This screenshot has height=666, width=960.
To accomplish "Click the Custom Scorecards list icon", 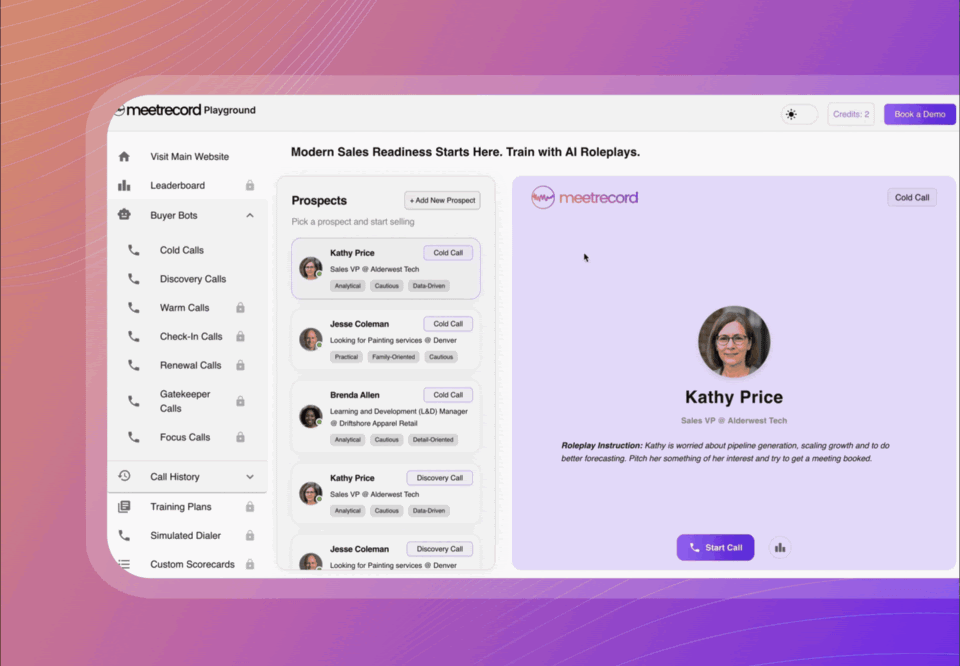I will coord(124,564).
